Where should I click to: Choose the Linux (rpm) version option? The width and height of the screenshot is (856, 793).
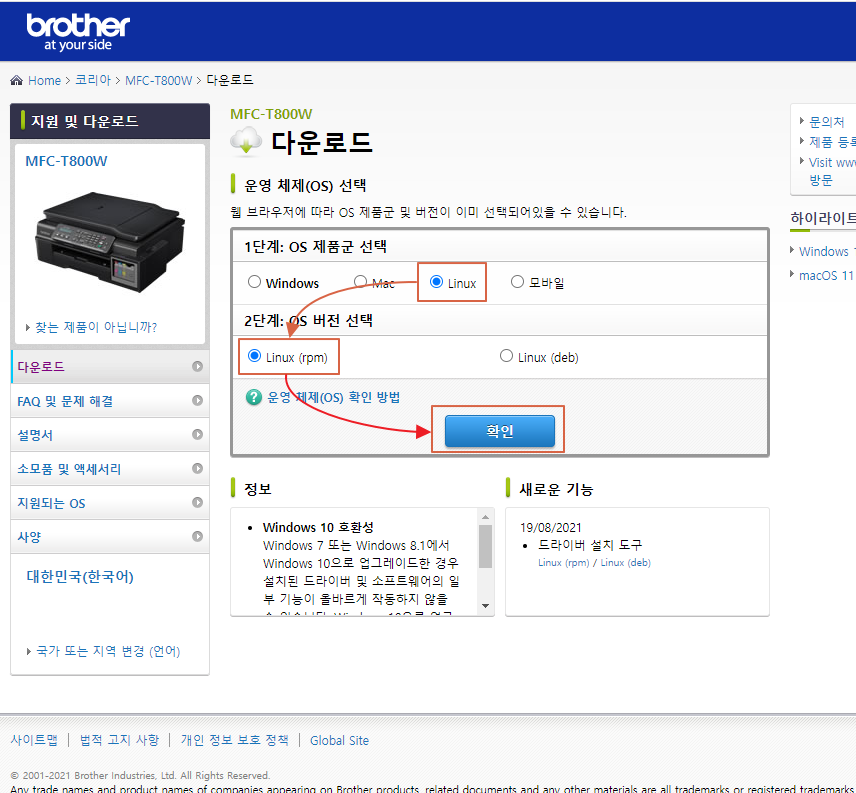pyautogui.click(x=254, y=356)
